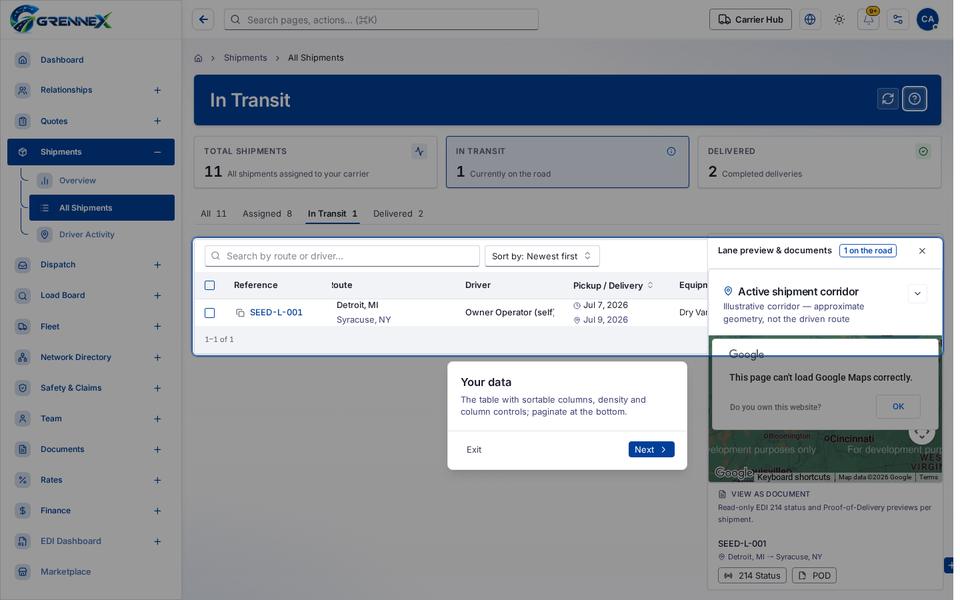This screenshot has width=960, height=600.
Task: Switch to the All 11 tab
Action: pyautogui.click(x=213, y=214)
